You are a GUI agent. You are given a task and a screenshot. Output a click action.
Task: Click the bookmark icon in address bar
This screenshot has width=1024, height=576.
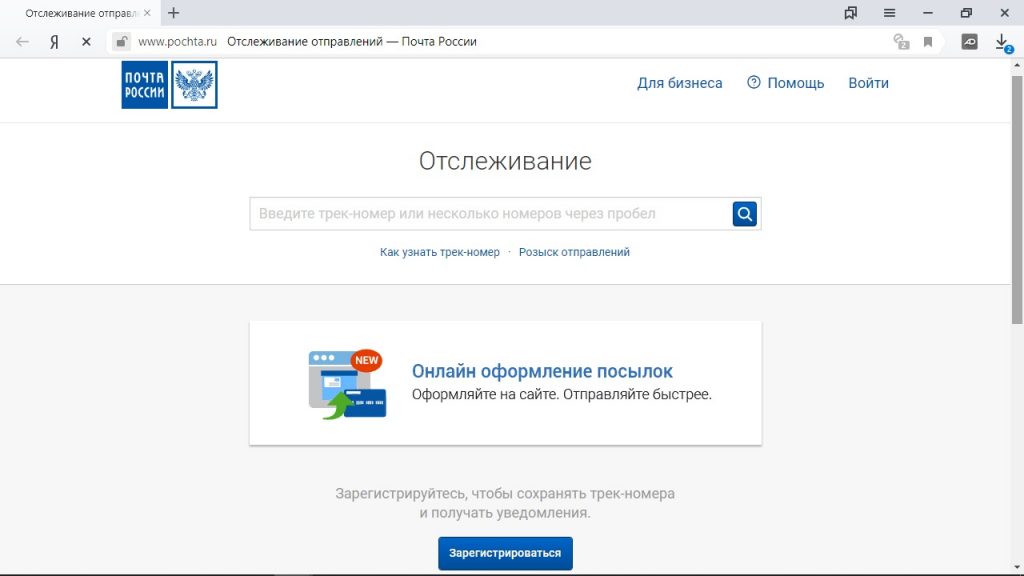tap(928, 42)
